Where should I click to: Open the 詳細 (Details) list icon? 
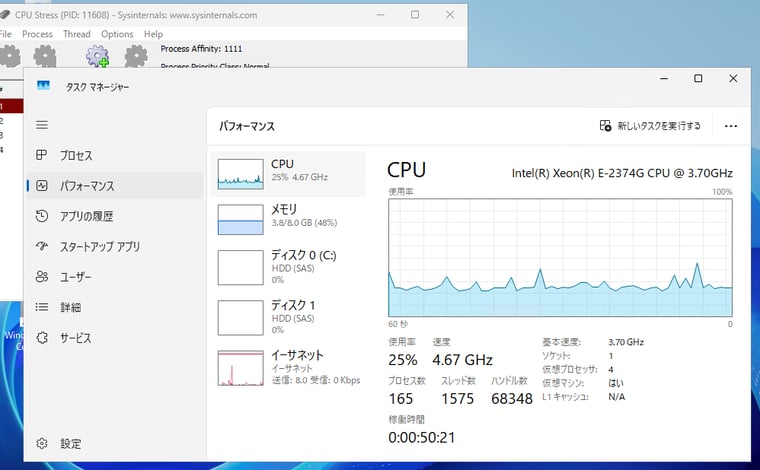click(42, 307)
